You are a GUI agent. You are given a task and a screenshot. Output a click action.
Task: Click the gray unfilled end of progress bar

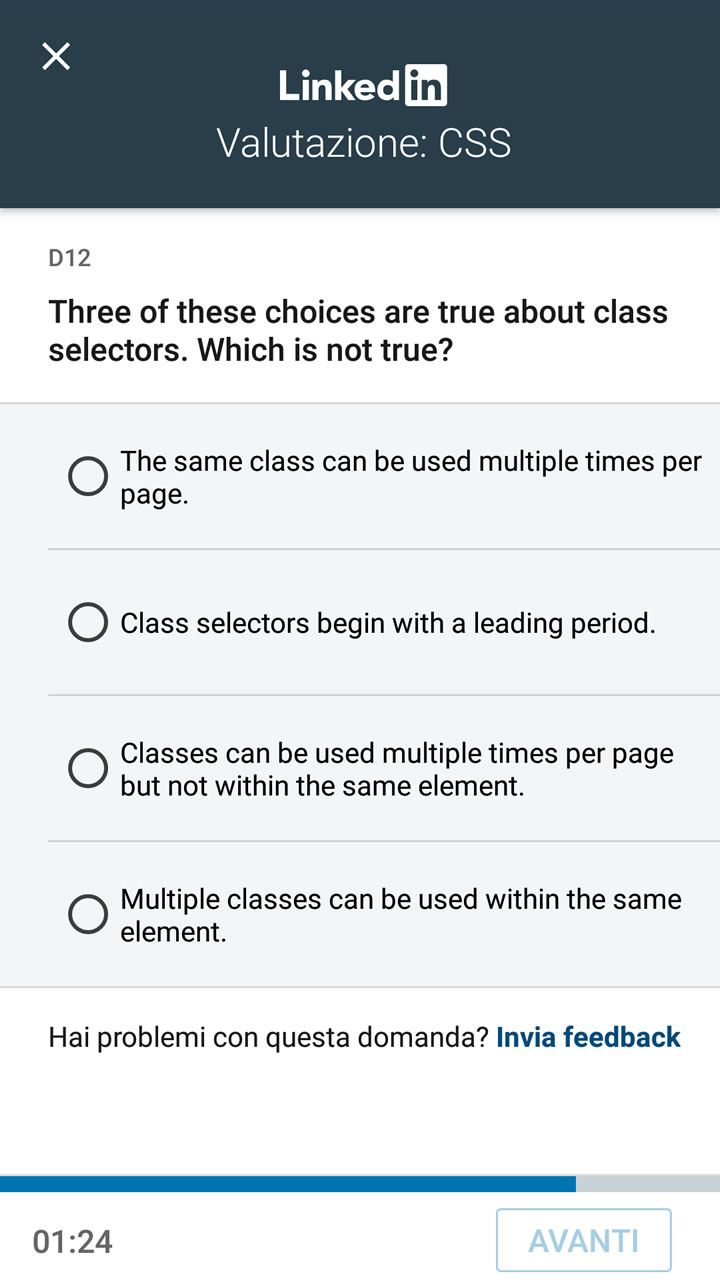click(648, 1184)
